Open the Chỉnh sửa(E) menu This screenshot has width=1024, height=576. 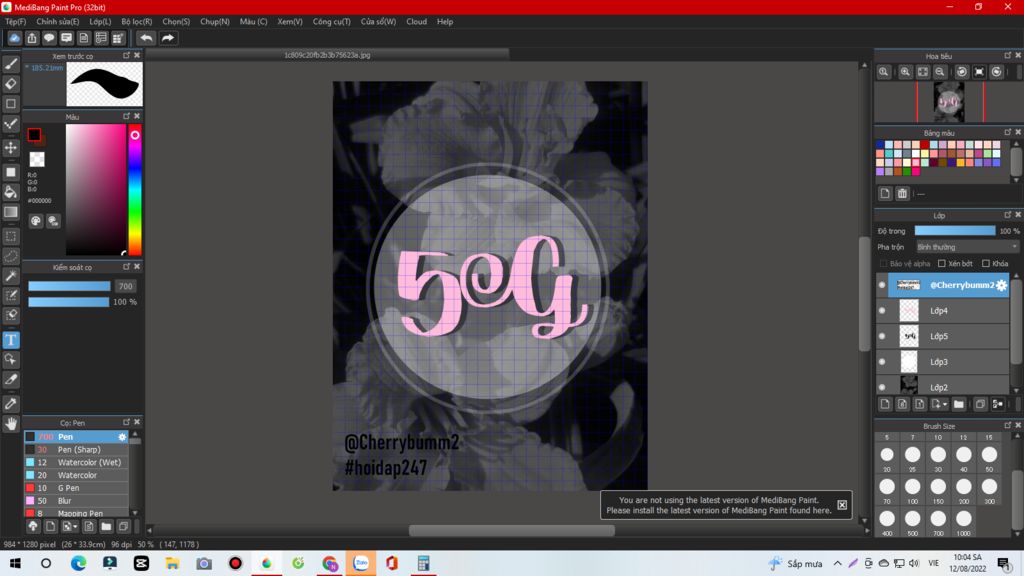(57, 22)
